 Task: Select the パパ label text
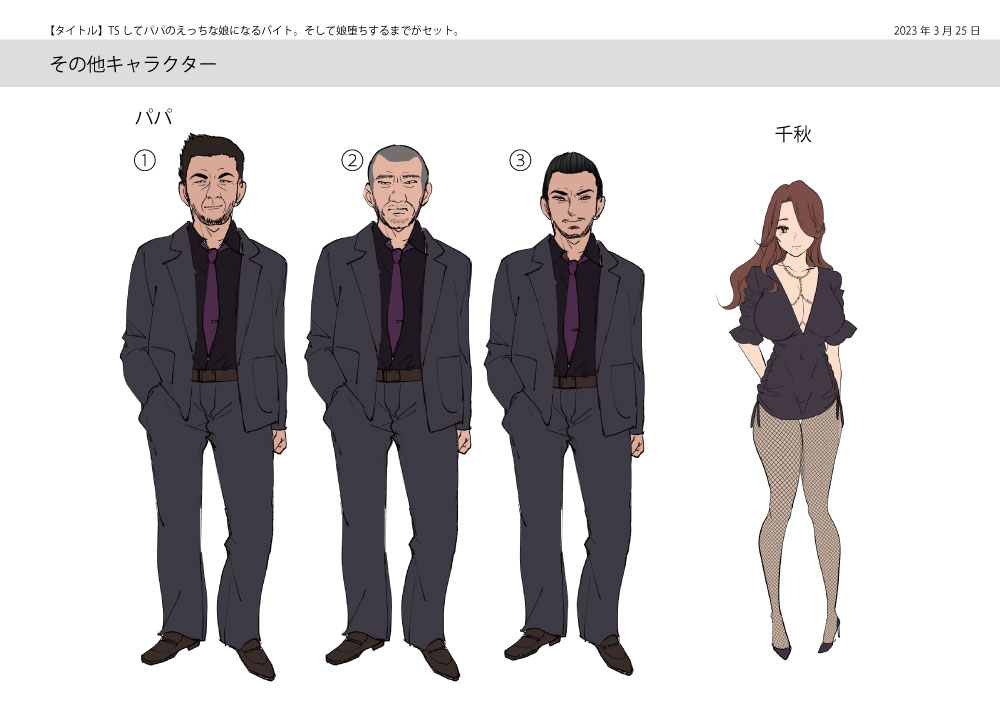pos(154,117)
